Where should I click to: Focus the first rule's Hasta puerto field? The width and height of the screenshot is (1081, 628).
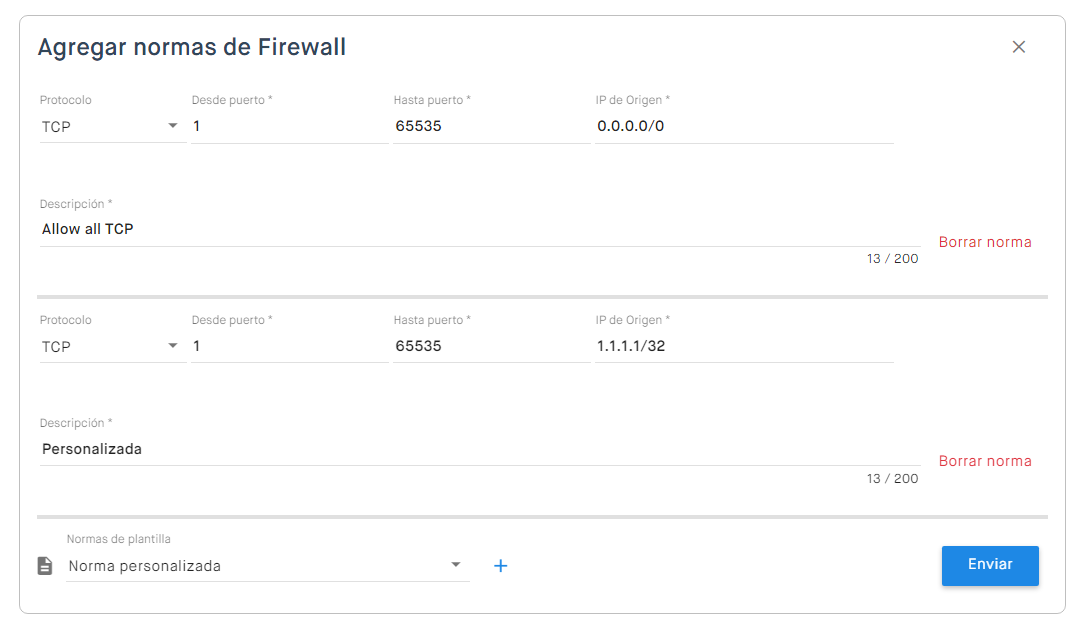tap(492, 127)
